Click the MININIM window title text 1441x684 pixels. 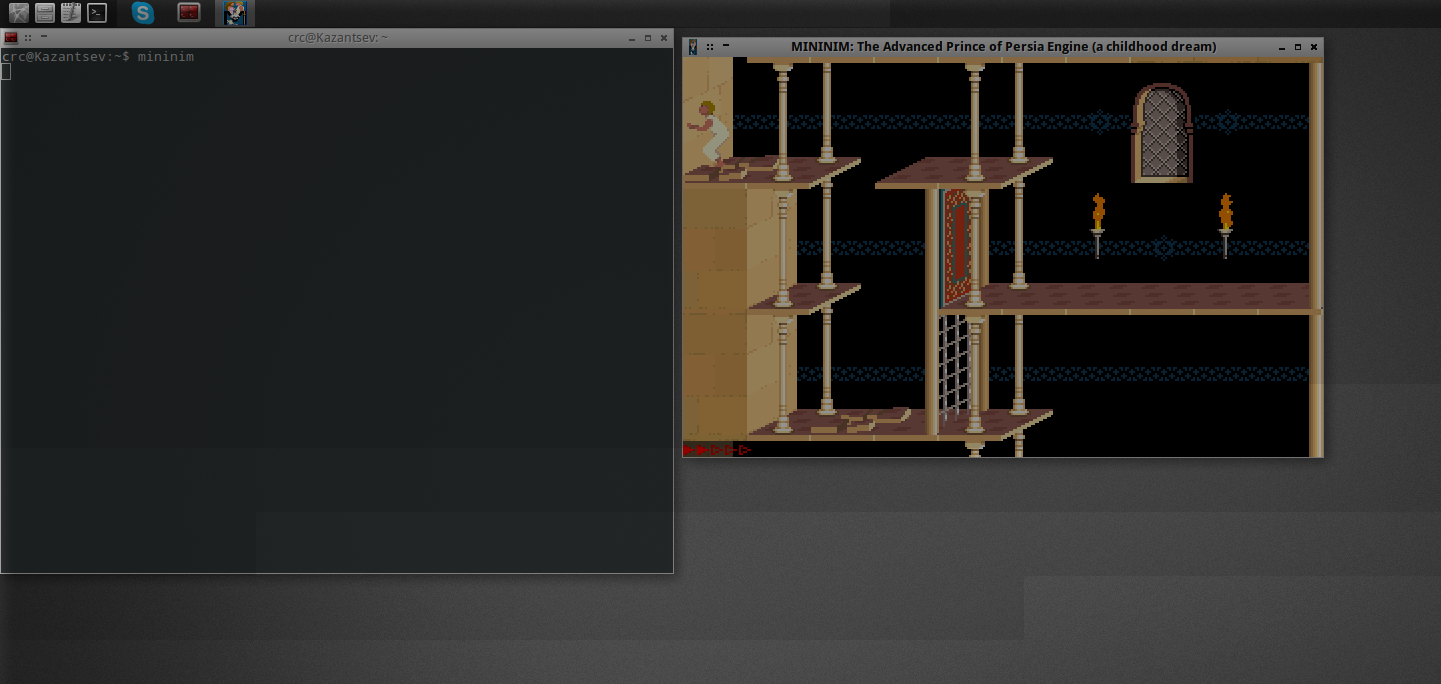(x=1003, y=46)
